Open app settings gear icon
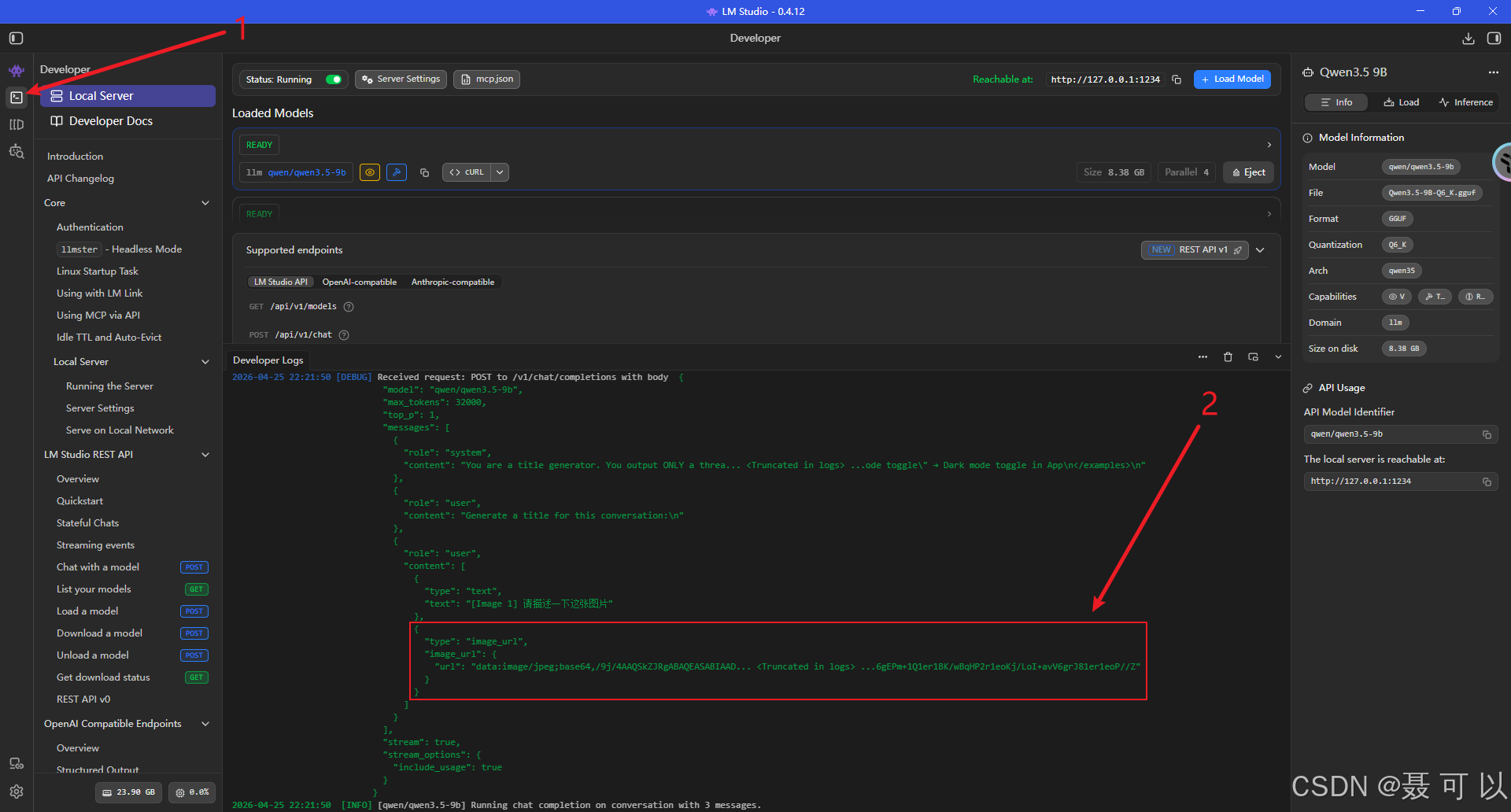Viewport: 1511px width, 812px height. (17, 792)
